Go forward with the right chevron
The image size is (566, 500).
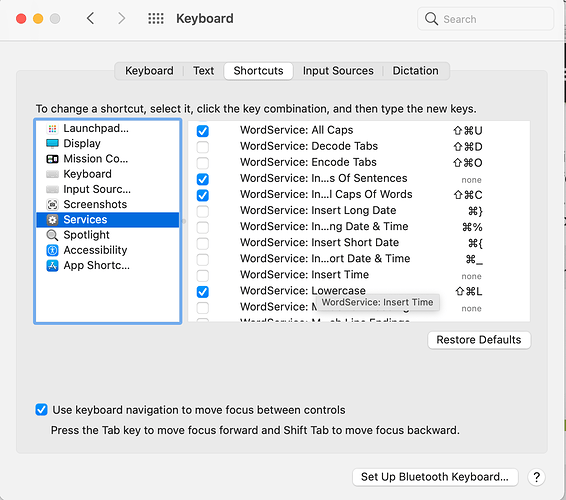[122, 18]
